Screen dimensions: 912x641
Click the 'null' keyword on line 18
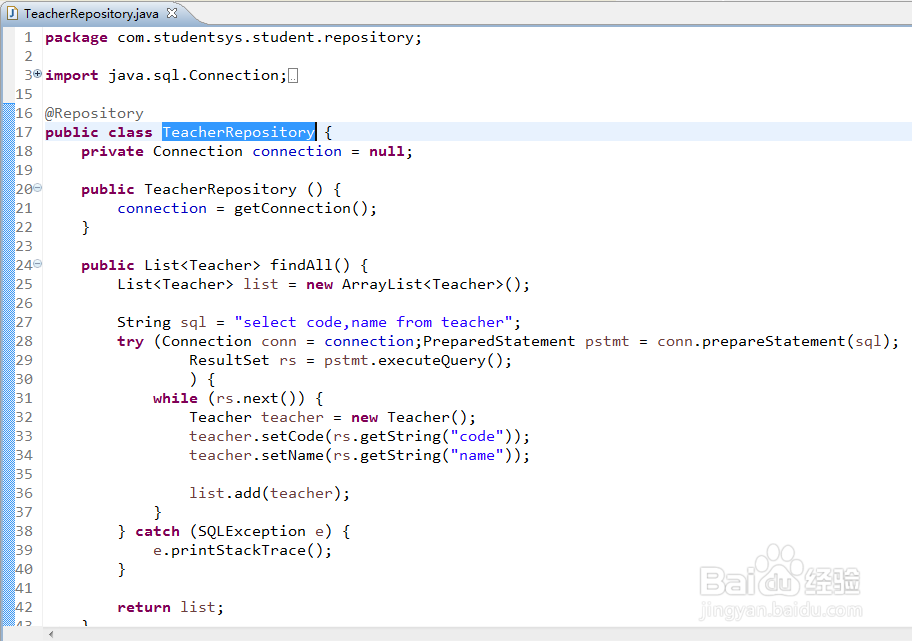(x=386, y=152)
